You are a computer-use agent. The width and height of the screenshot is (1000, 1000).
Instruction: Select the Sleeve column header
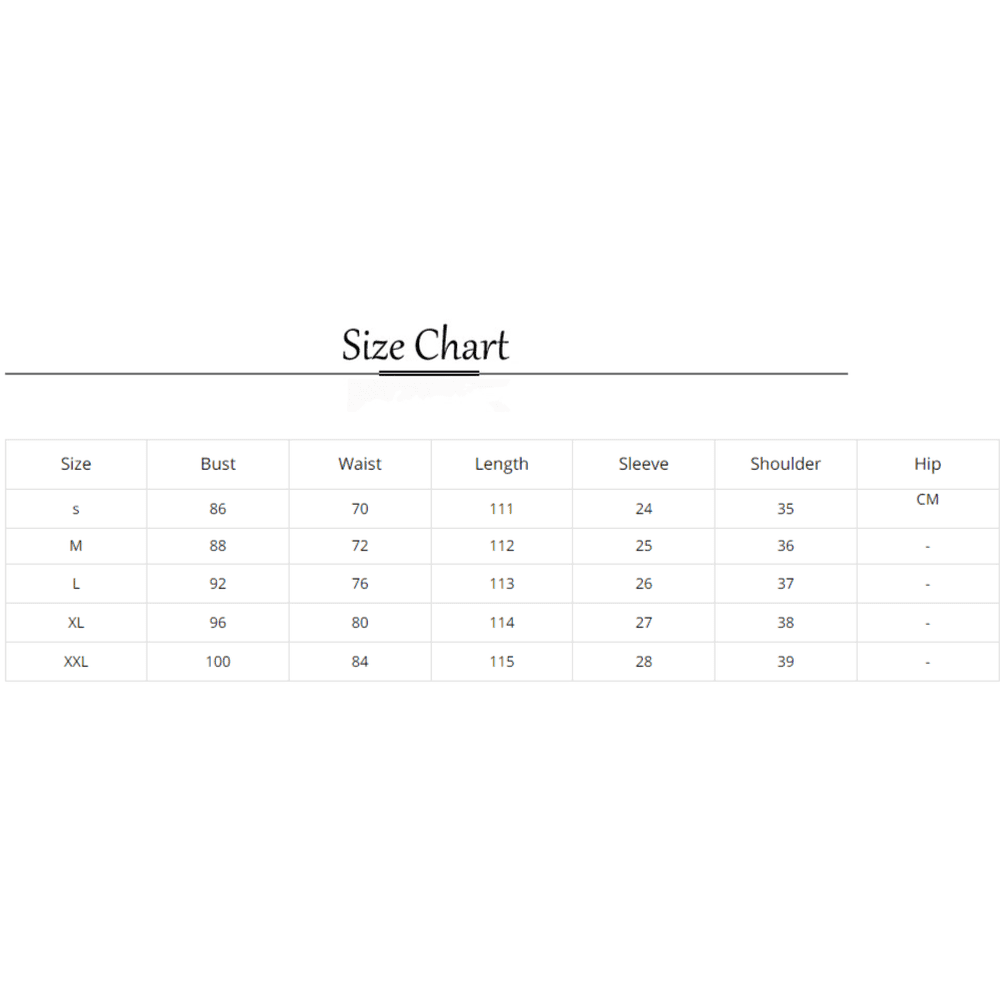click(643, 464)
